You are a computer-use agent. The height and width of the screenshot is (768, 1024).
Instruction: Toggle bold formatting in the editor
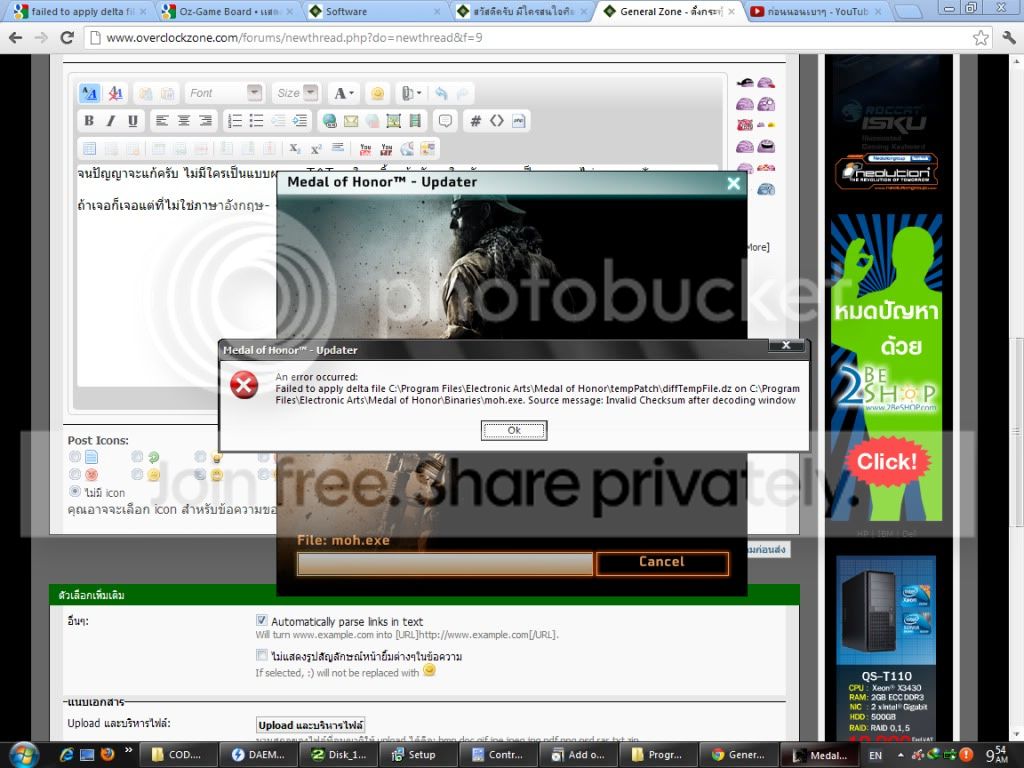(x=89, y=121)
